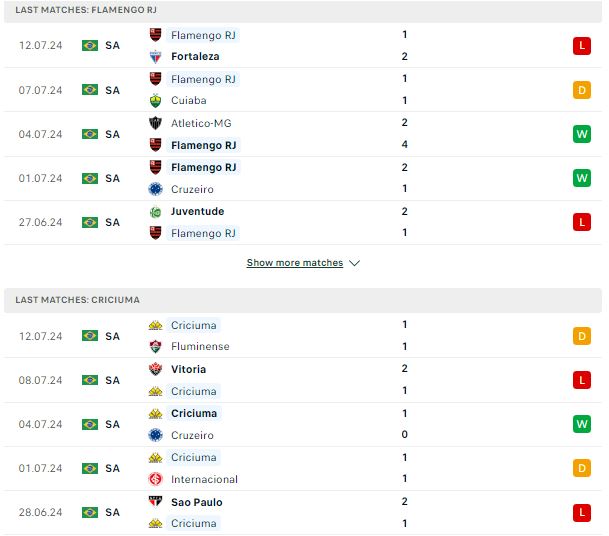Screen dimensions: 609x536
Task: Click Brazil flag on 12.07.24 Flamengo match
Action: (90, 45)
